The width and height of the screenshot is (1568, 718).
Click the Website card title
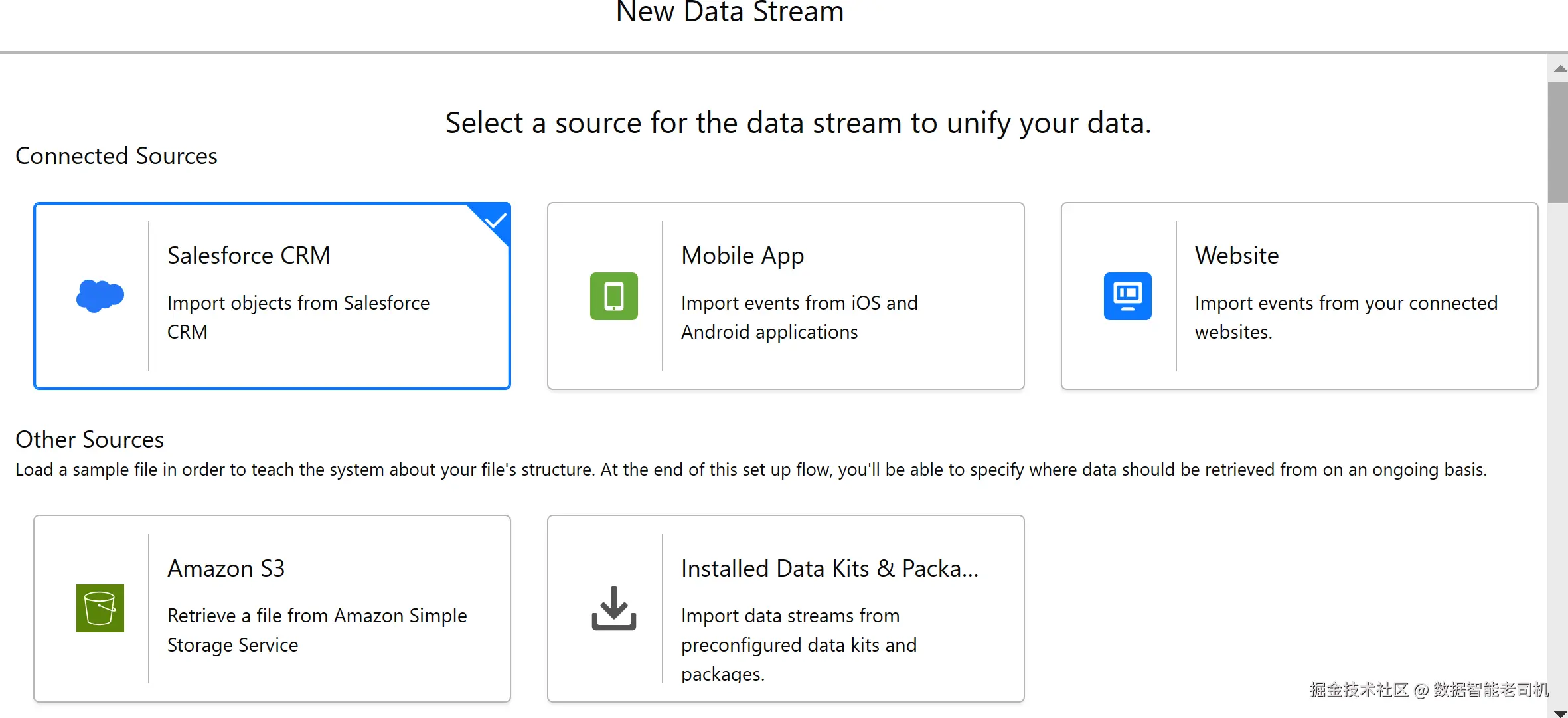point(1237,256)
